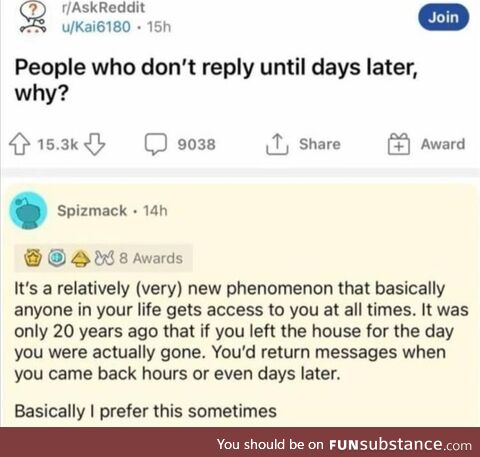Join the AskReddit community
Screen dimensions: 480x457
pos(444,17)
